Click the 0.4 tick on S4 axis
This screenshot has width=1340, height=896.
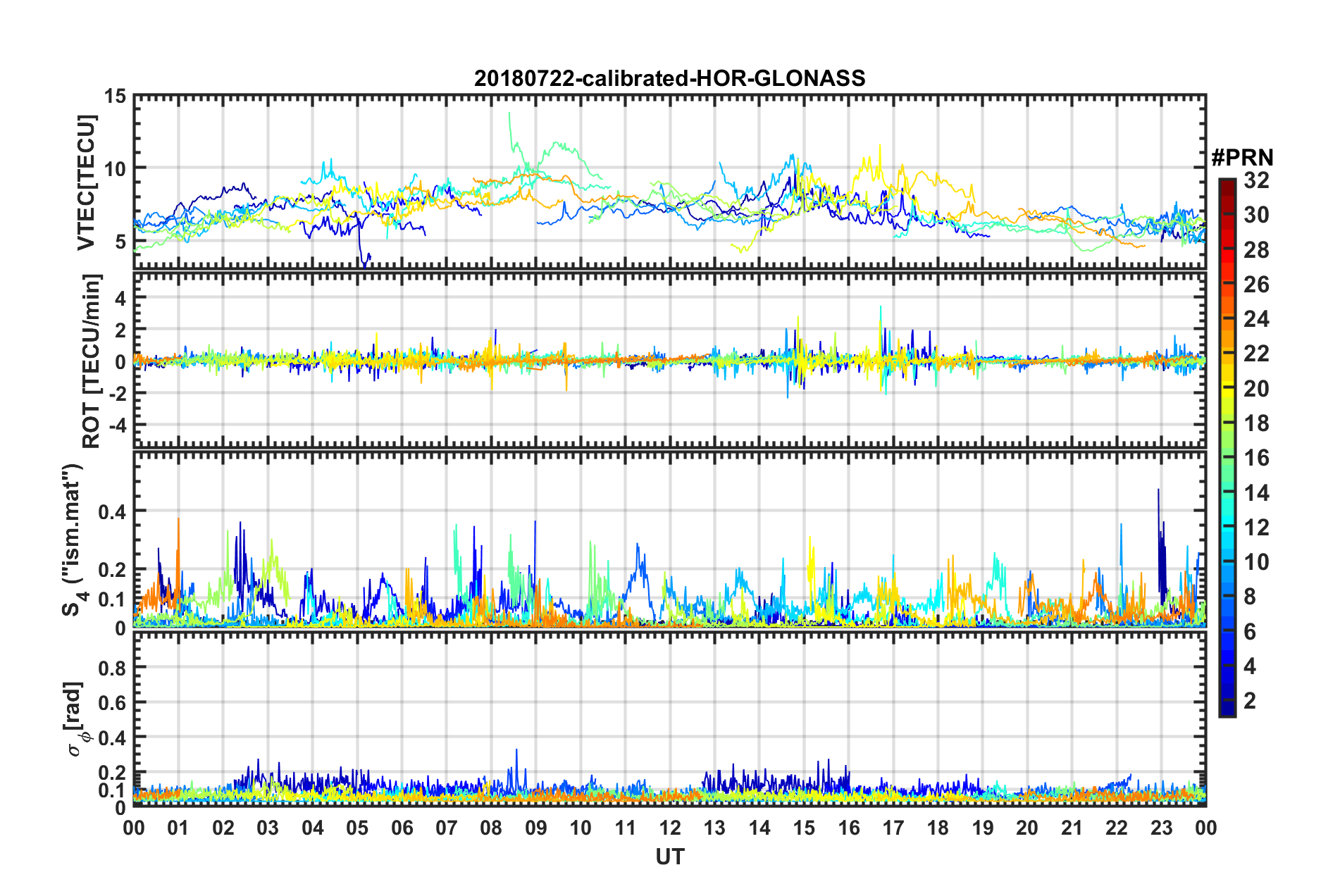112,511
